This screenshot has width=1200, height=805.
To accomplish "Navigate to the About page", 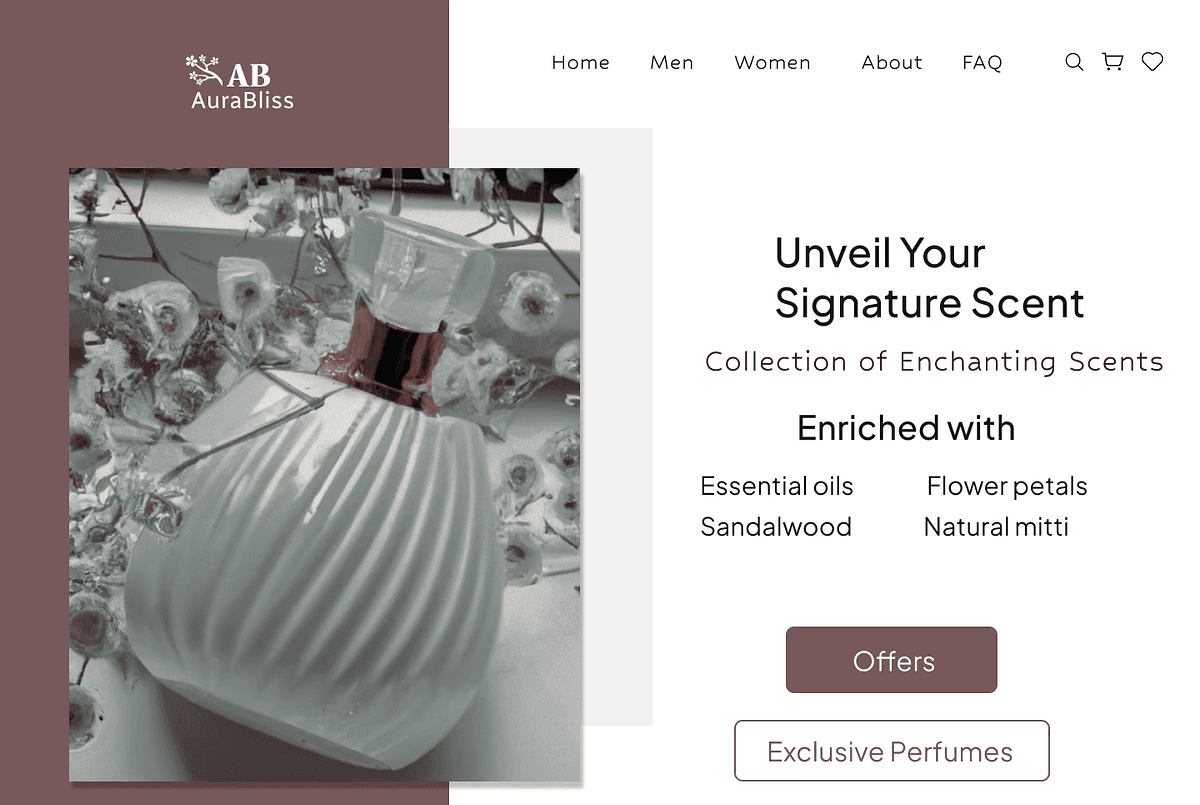I will 892,62.
